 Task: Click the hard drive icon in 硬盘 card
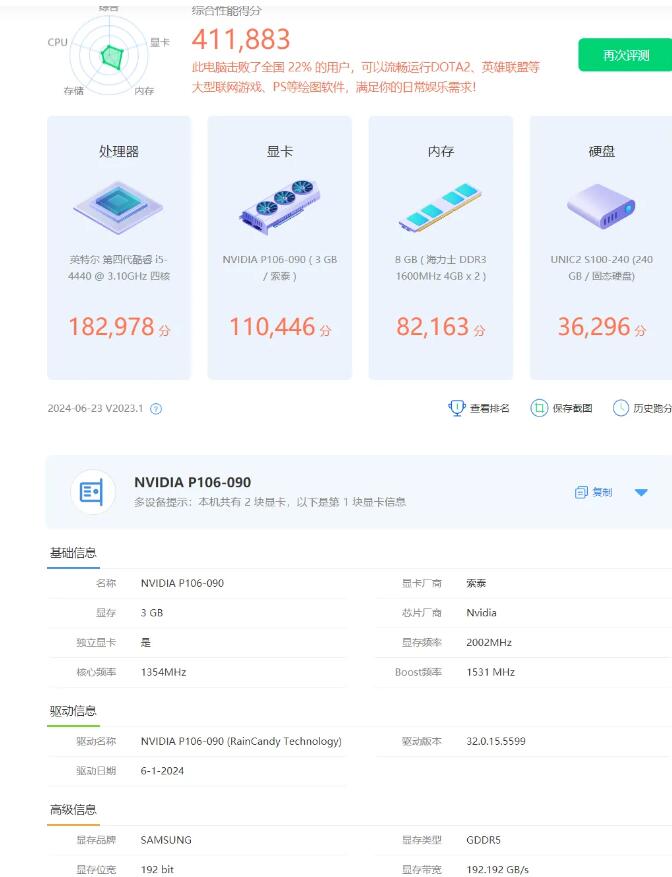coord(601,205)
